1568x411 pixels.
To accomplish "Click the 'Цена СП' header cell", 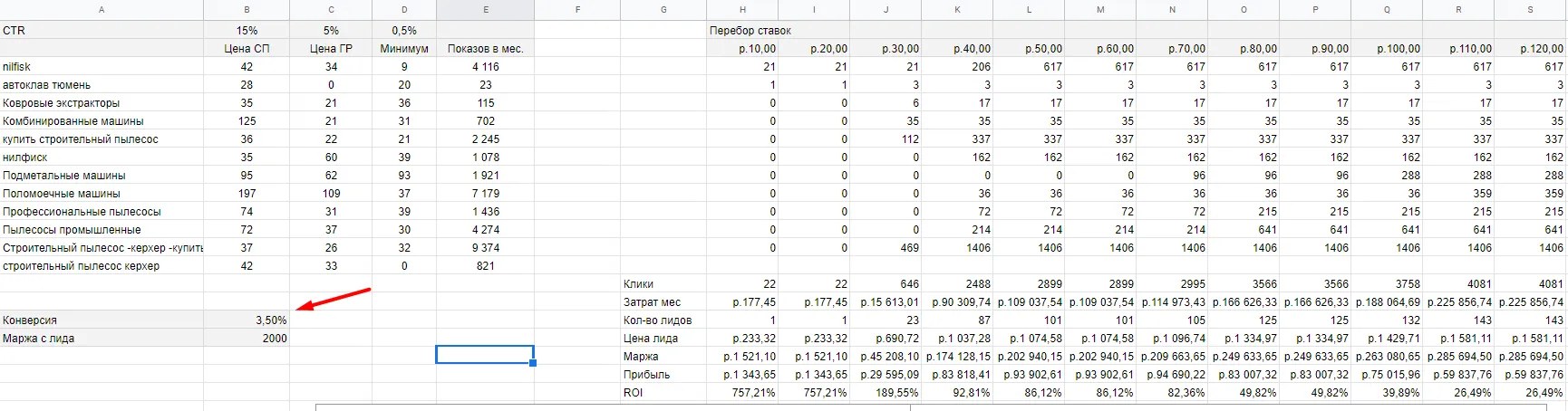I will (247, 48).
